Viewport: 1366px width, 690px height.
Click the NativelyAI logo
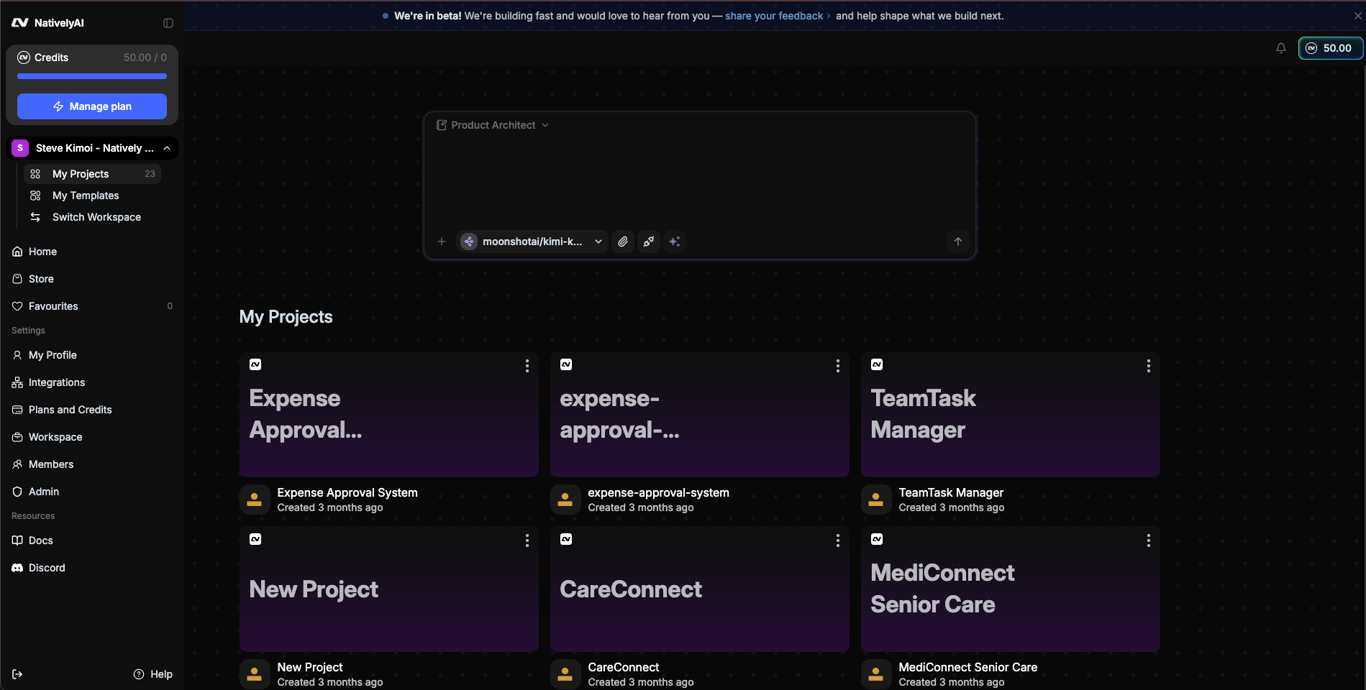pyautogui.click(x=48, y=23)
